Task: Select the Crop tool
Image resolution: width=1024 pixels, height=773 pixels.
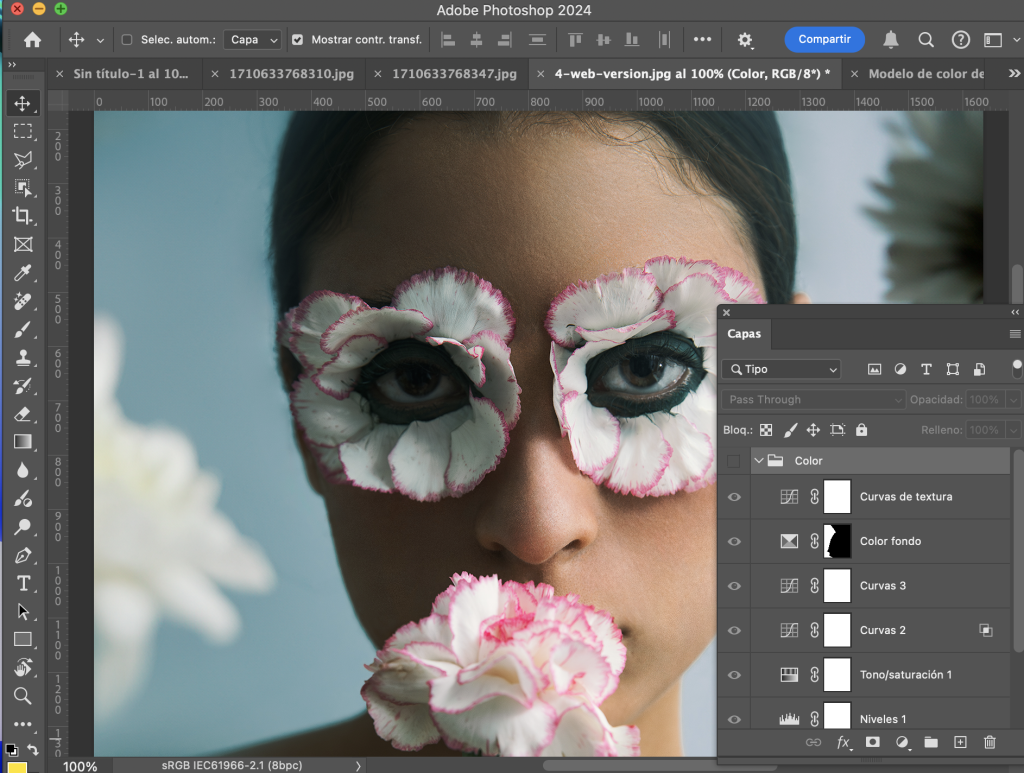Action: (22, 216)
